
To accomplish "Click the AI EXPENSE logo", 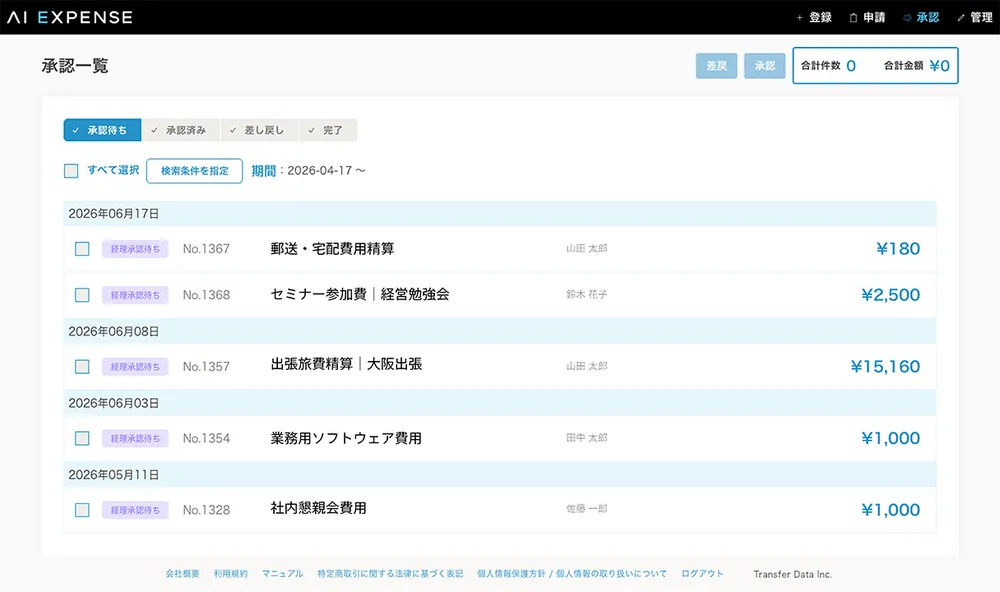I will click(x=70, y=17).
